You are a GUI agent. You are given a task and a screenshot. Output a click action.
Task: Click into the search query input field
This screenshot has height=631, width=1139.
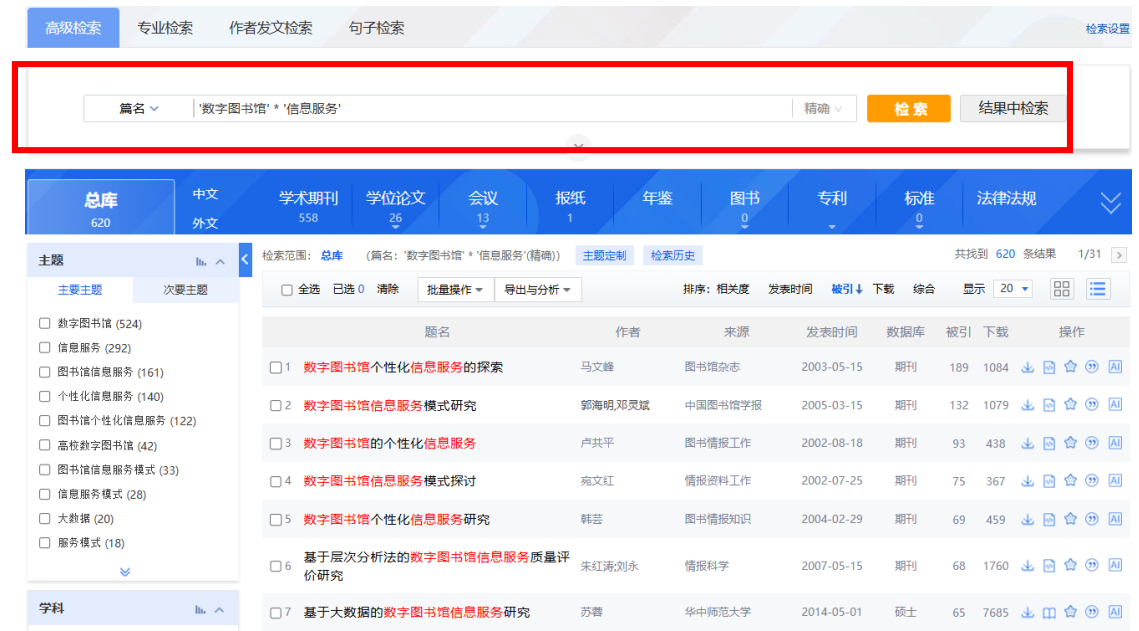point(490,109)
